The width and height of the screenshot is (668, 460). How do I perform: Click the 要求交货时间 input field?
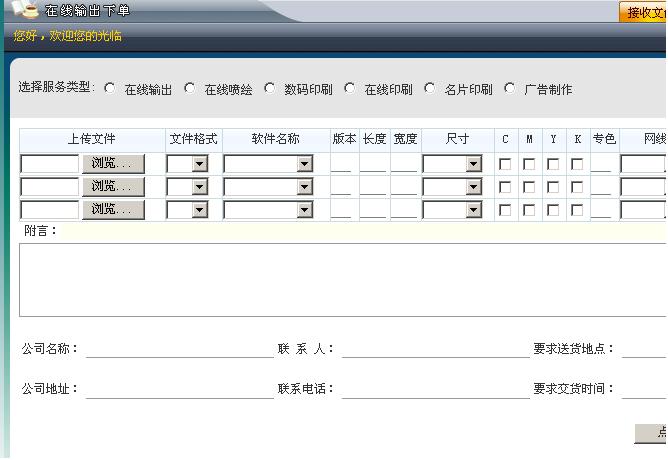pyautogui.click(x=645, y=389)
